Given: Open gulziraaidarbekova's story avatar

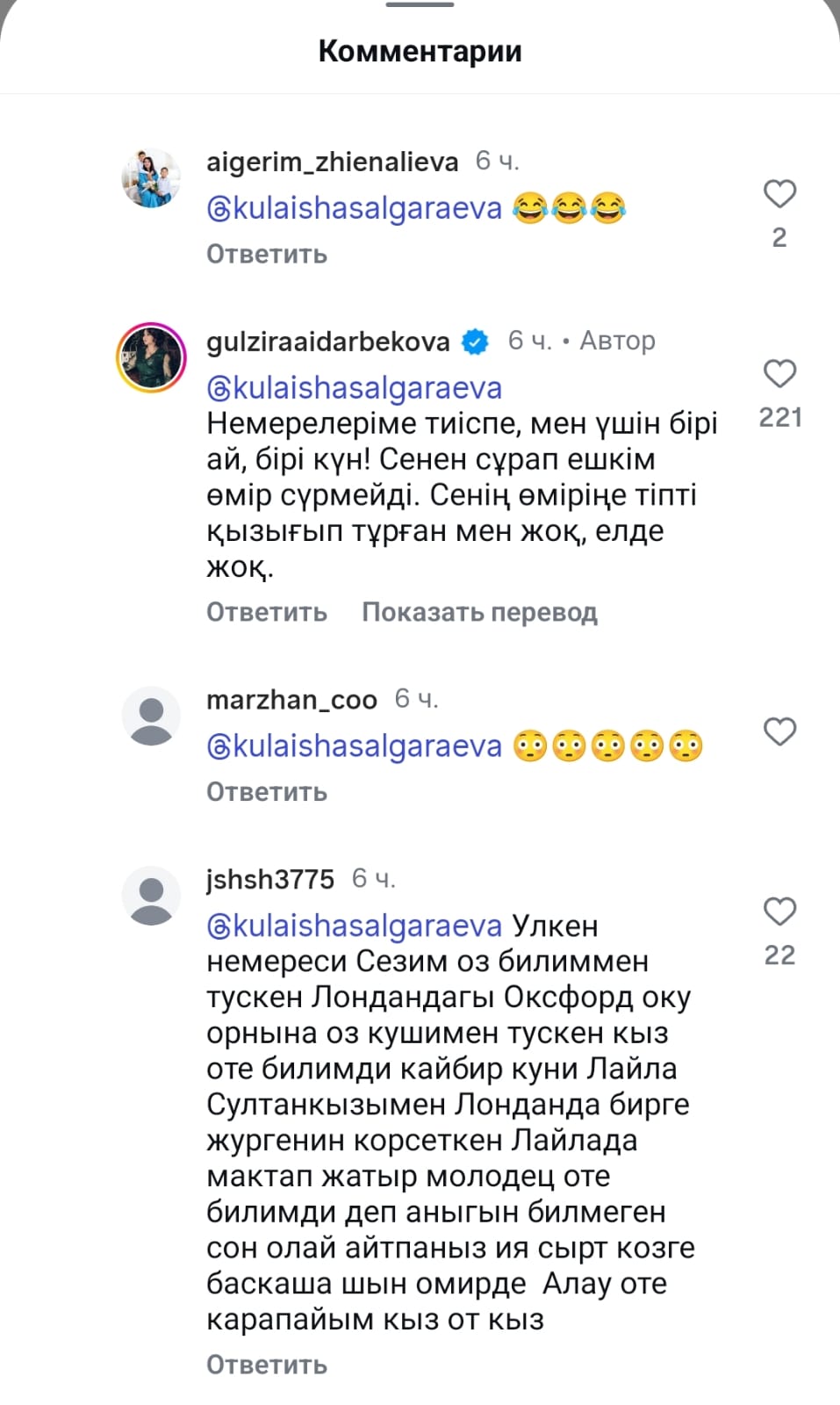Looking at the screenshot, I should pyautogui.click(x=151, y=357).
